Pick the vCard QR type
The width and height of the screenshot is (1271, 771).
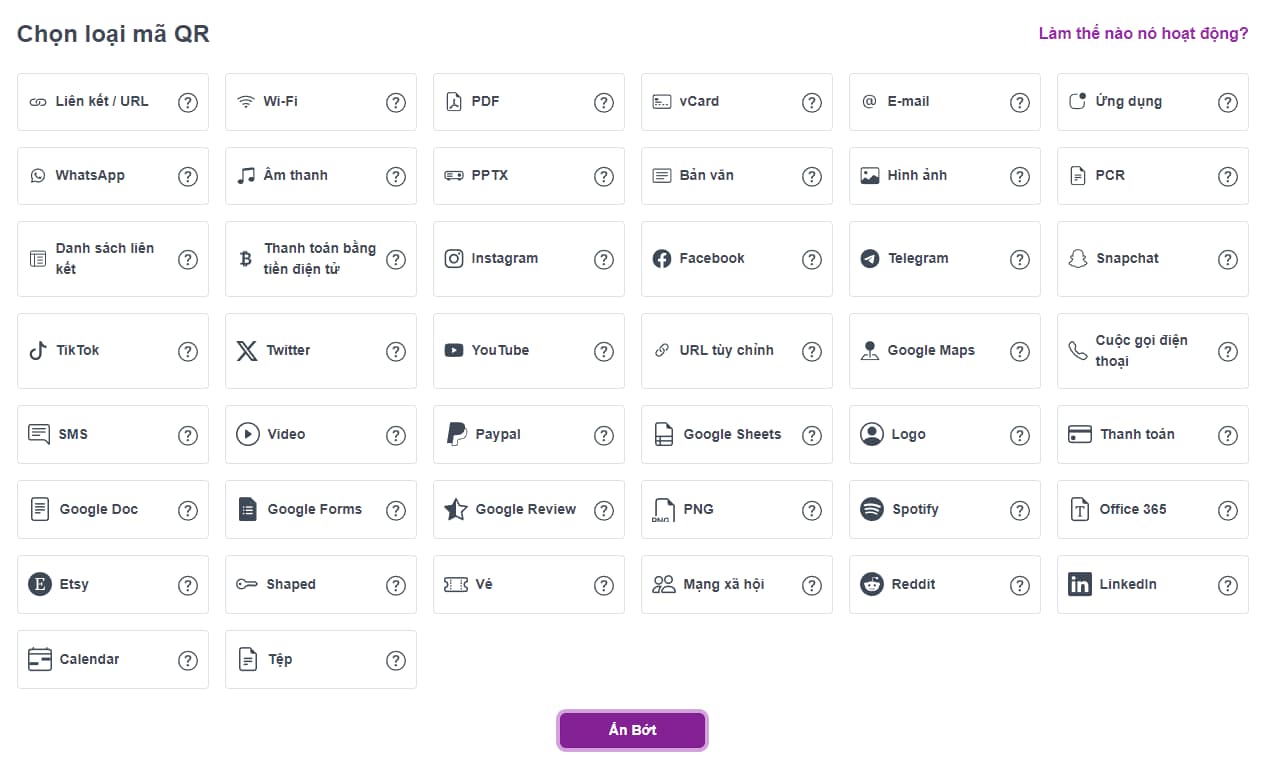737,102
